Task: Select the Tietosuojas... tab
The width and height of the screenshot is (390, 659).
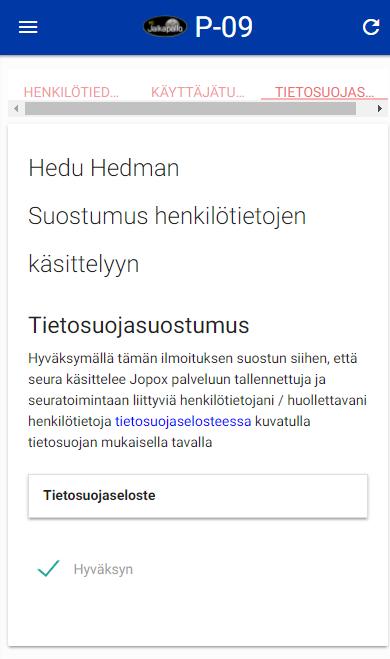Action: tap(324, 92)
